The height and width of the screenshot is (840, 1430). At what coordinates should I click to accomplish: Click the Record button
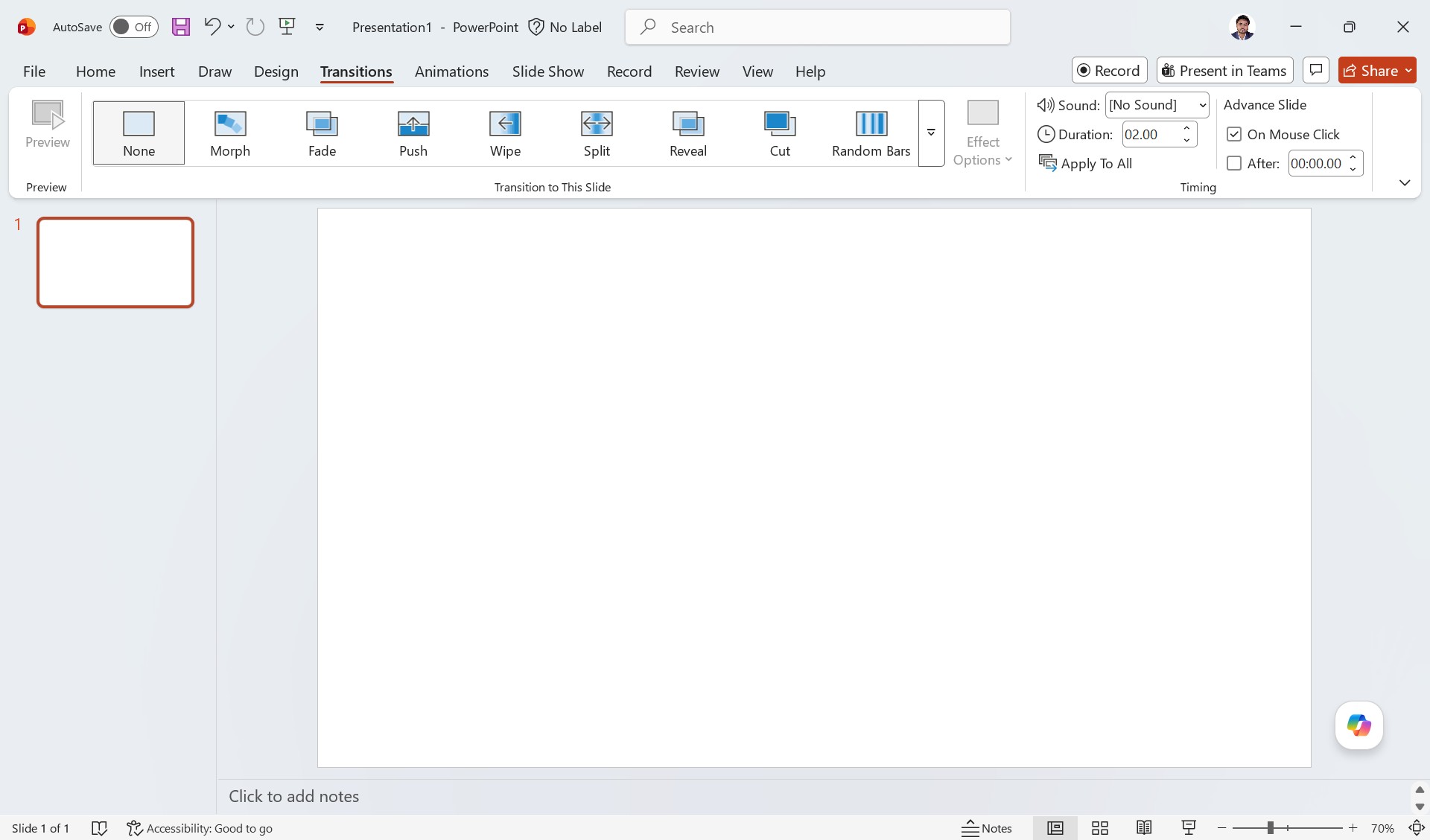[1109, 70]
